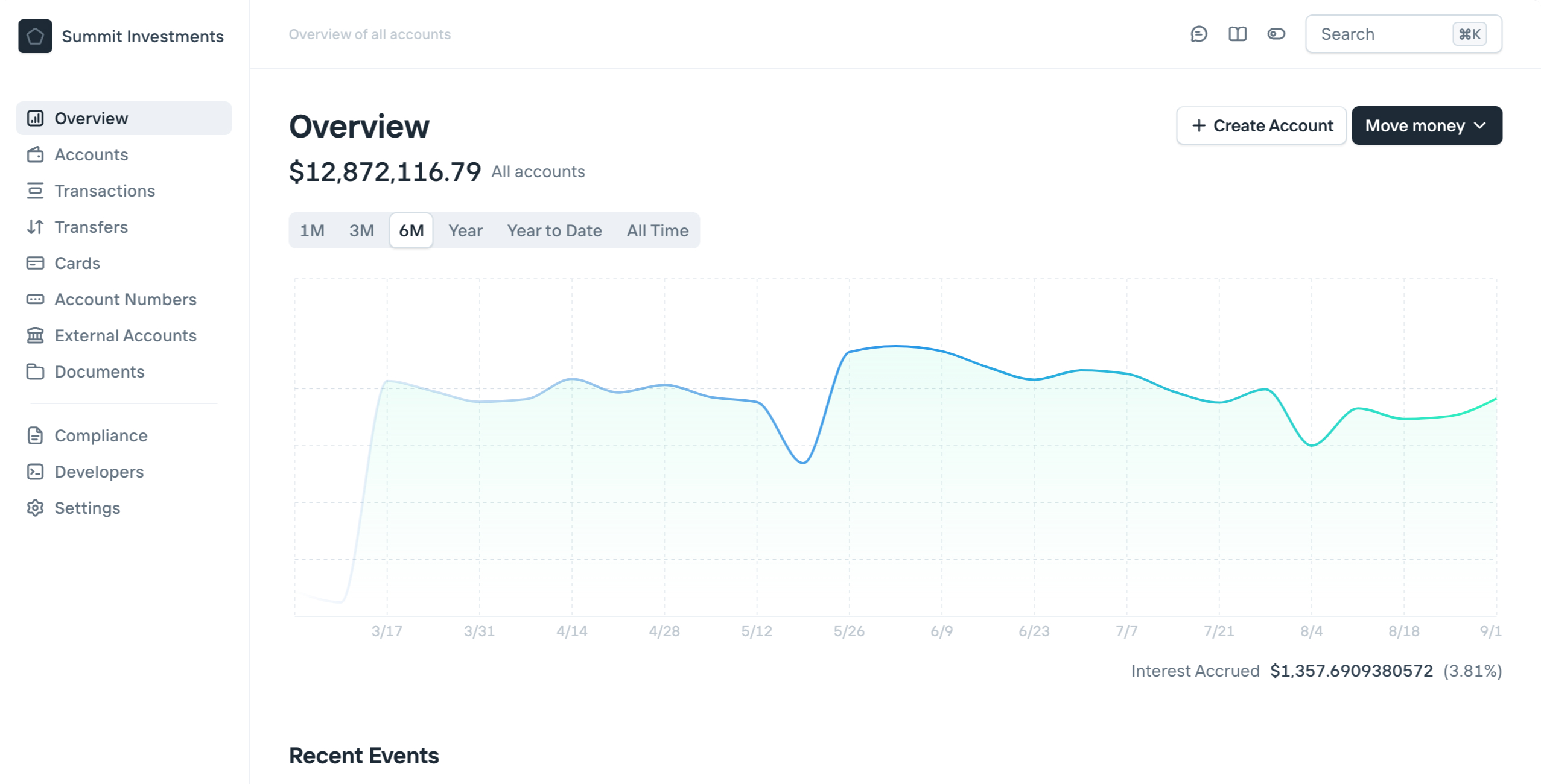Image resolution: width=1541 pixels, height=784 pixels.
Task: Click the Create Account button
Action: click(1261, 126)
